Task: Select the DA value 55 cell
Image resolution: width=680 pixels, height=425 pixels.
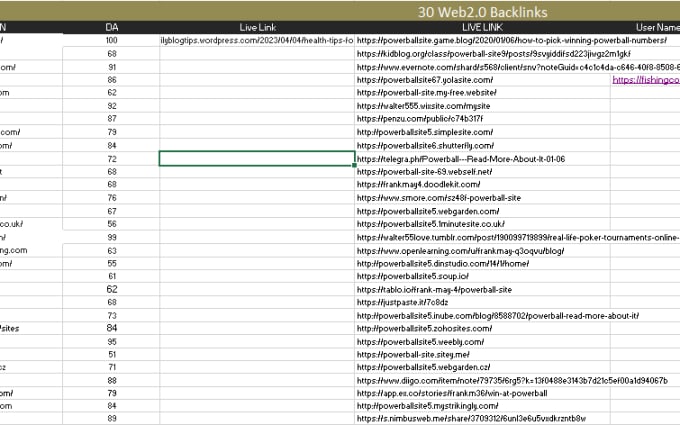Action: (112, 263)
